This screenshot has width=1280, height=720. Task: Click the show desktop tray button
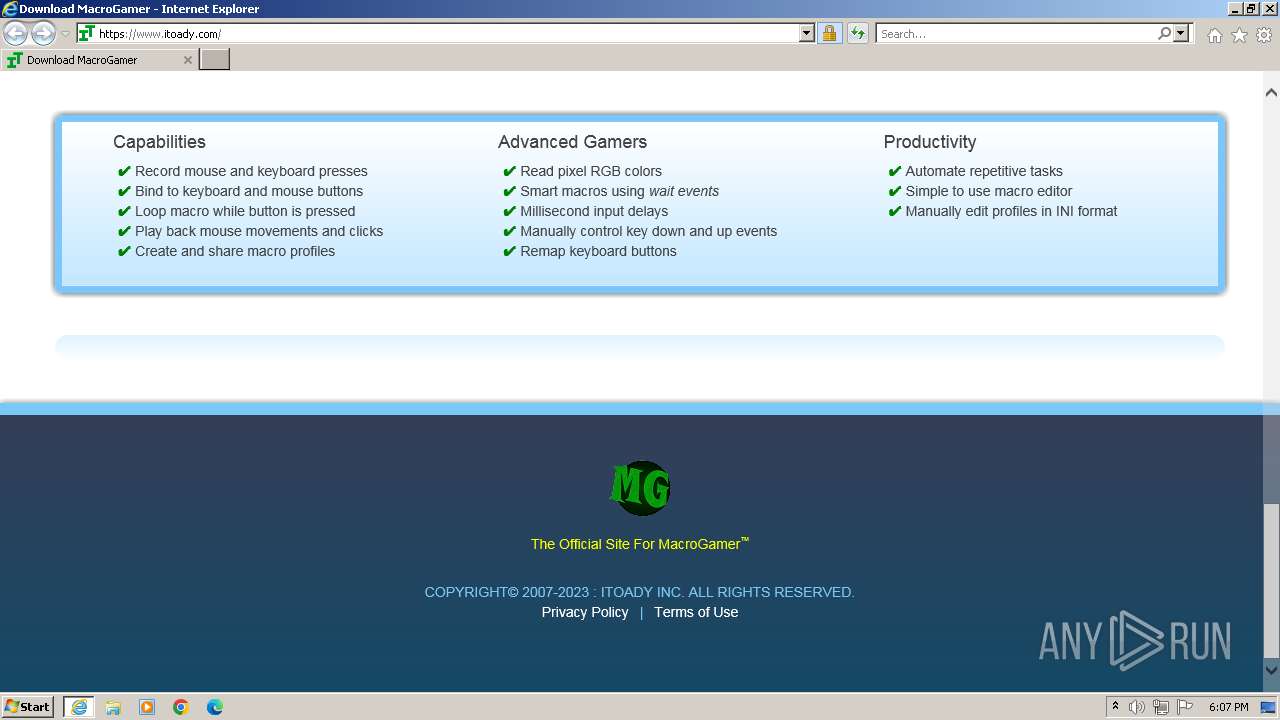[1269, 707]
